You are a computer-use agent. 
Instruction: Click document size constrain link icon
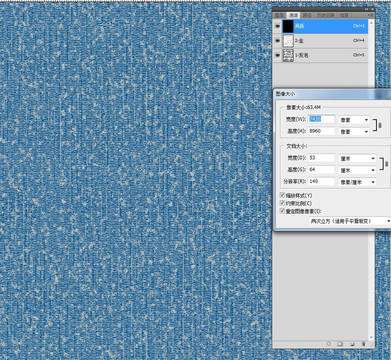tap(387, 164)
